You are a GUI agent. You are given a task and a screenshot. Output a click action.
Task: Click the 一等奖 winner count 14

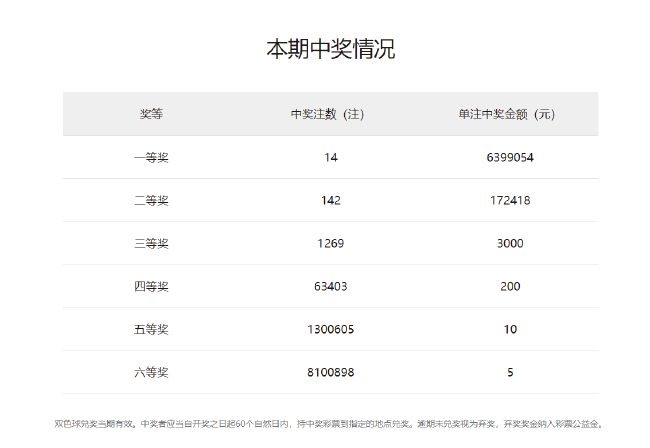(x=331, y=158)
